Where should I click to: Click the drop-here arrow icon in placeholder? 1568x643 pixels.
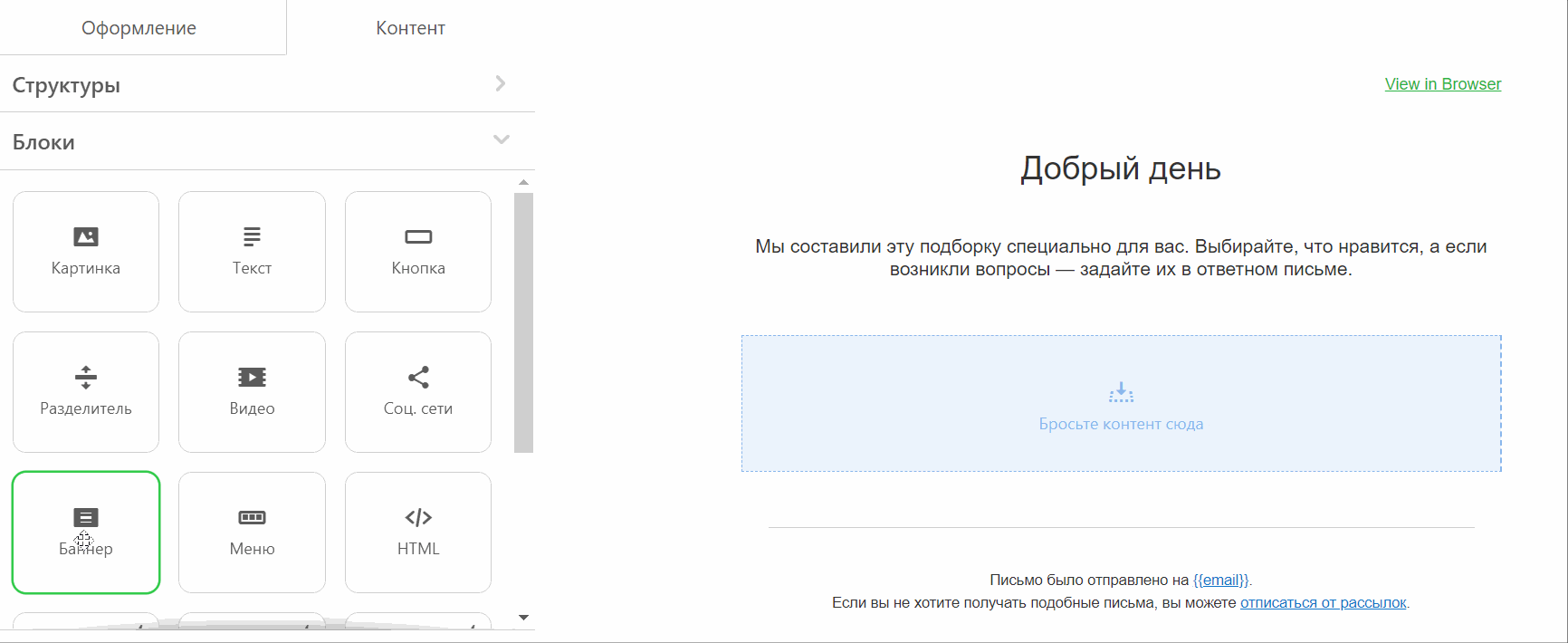tap(1122, 392)
